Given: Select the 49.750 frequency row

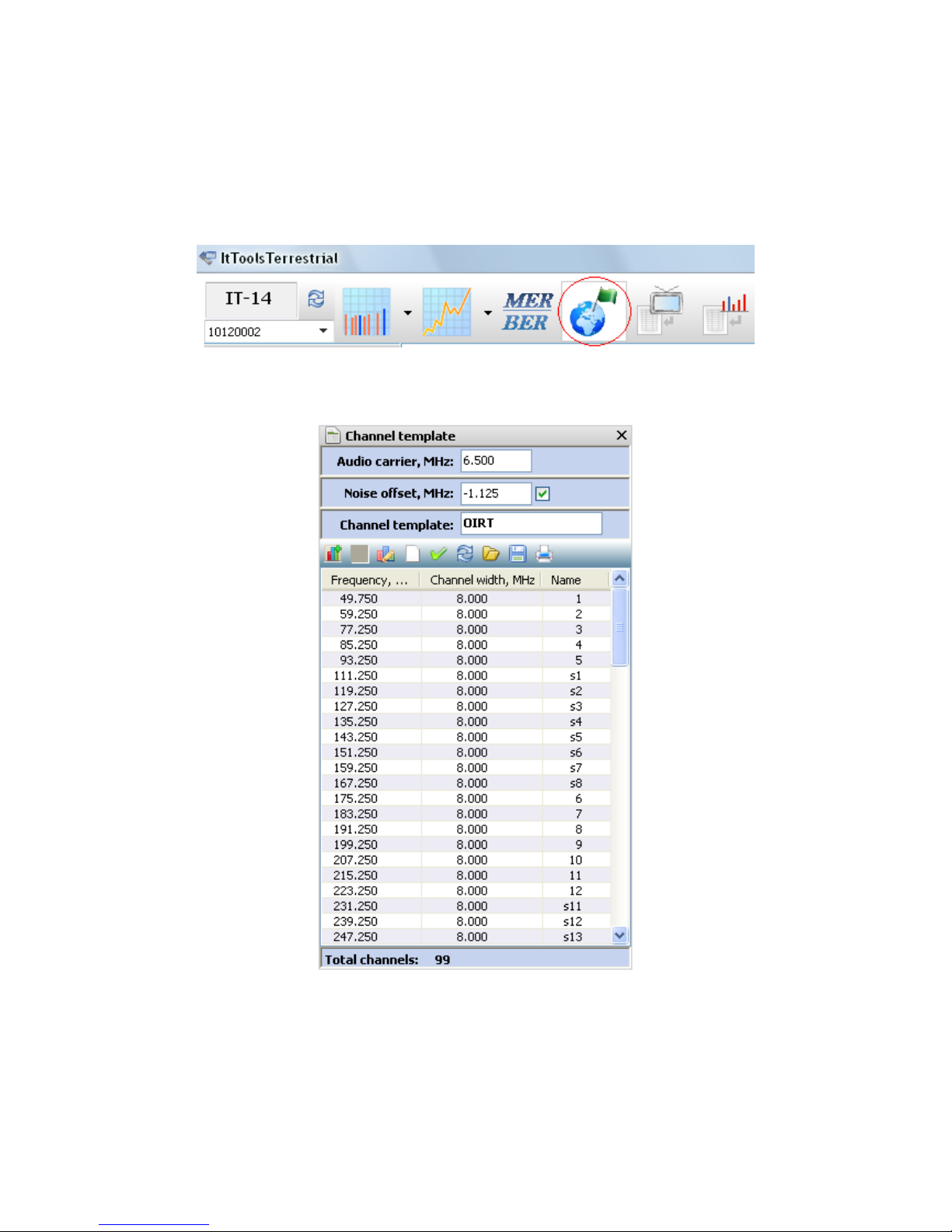Looking at the screenshot, I should [466, 599].
